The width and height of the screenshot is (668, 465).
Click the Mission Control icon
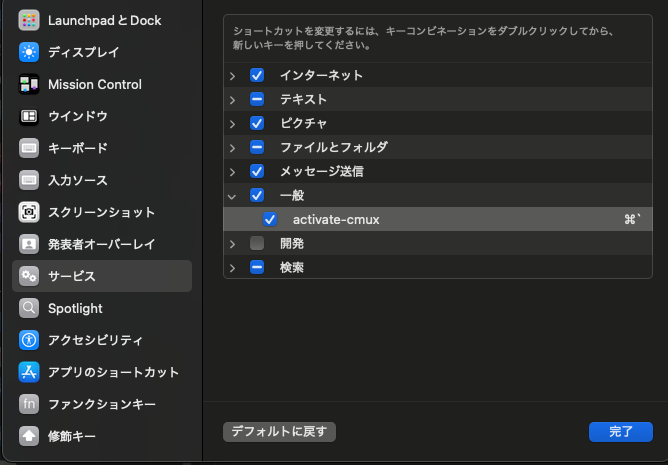[29, 84]
